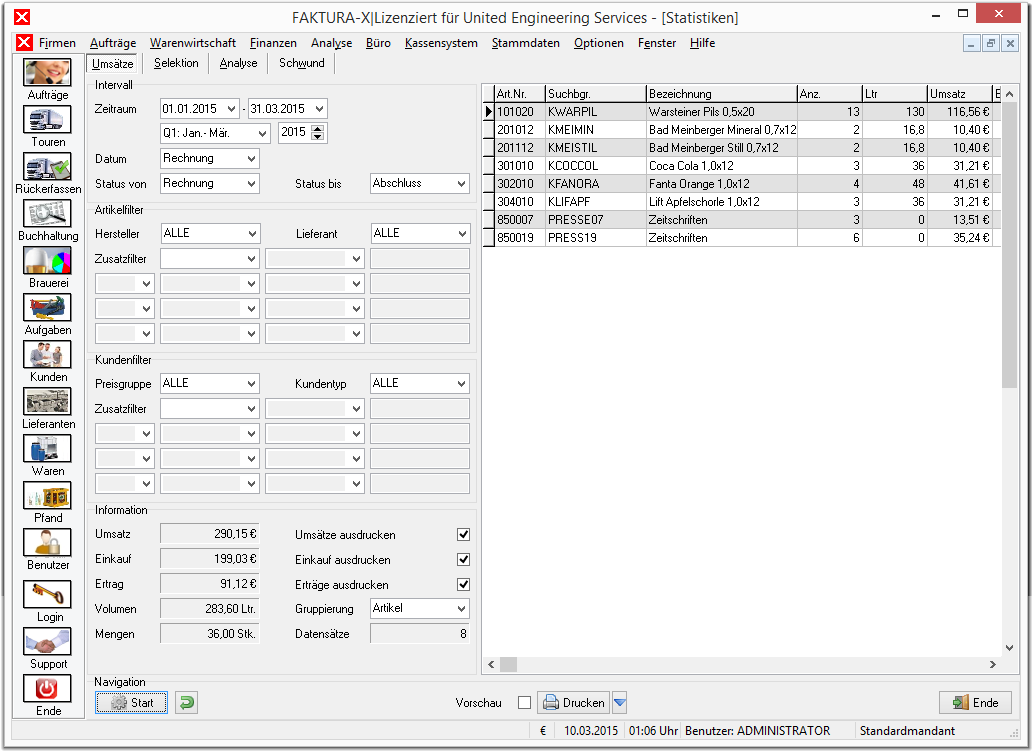Image resolution: width=1032 pixels, height=751 pixels.
Task: Open the Warenwirtschaft menu
Action: tap(193, 43)
